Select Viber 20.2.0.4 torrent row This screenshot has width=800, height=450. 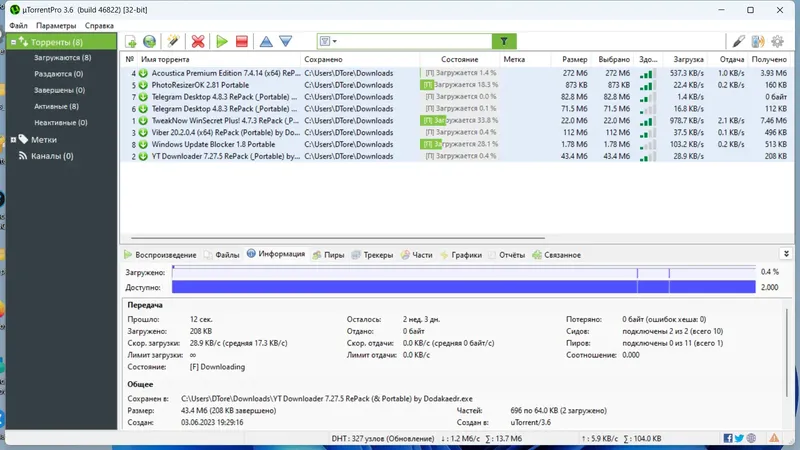click(x=457, y=133)
